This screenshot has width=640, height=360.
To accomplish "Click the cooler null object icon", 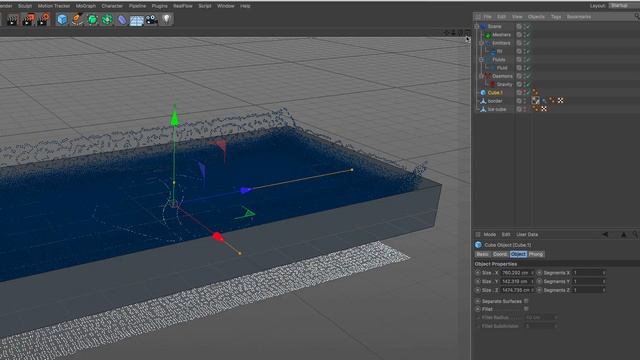I will [483, 101].
